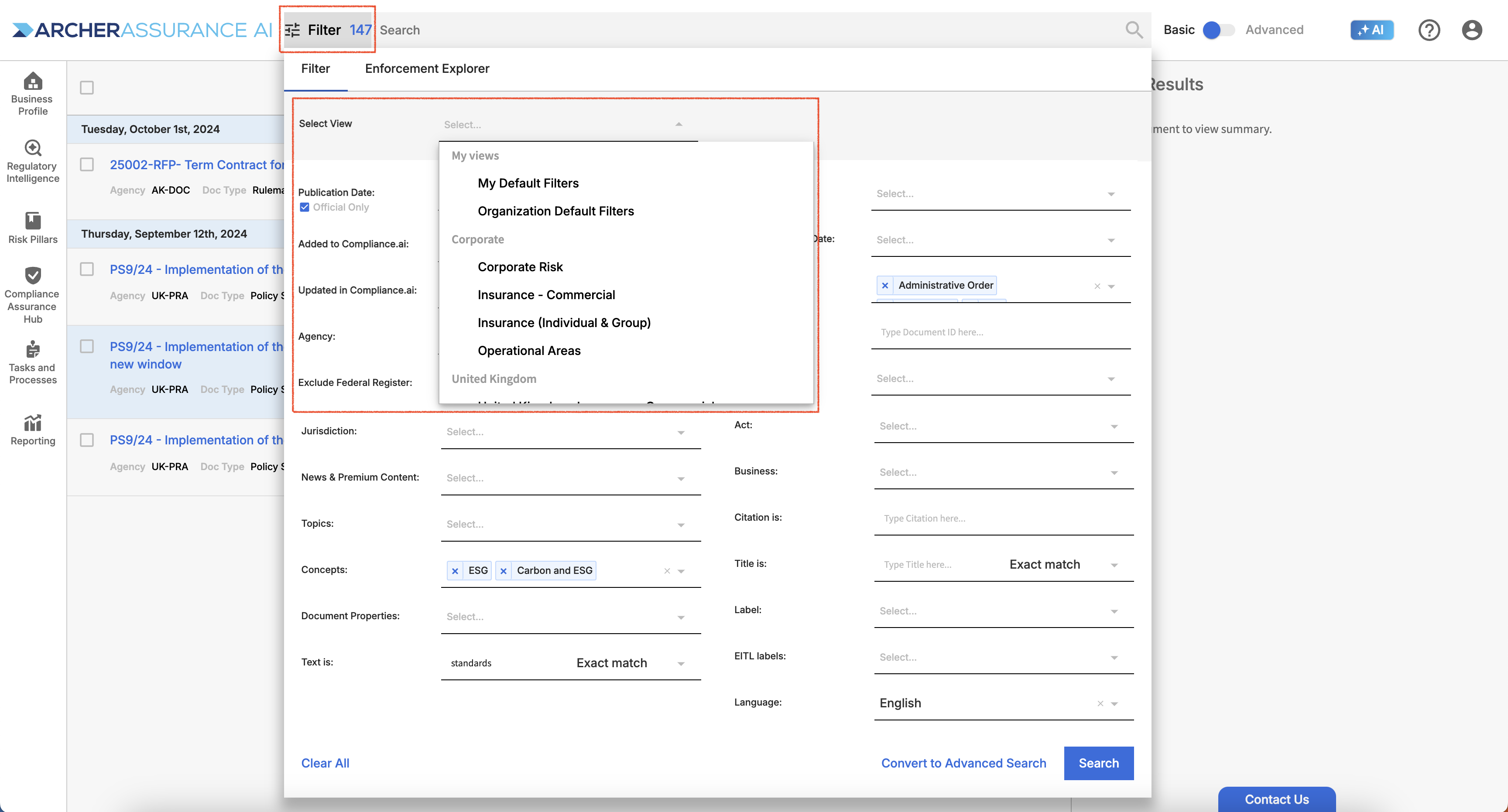Select Insurance - Commercial view
This screenshot has width=1508, height=812.
(x=546, y=295)
